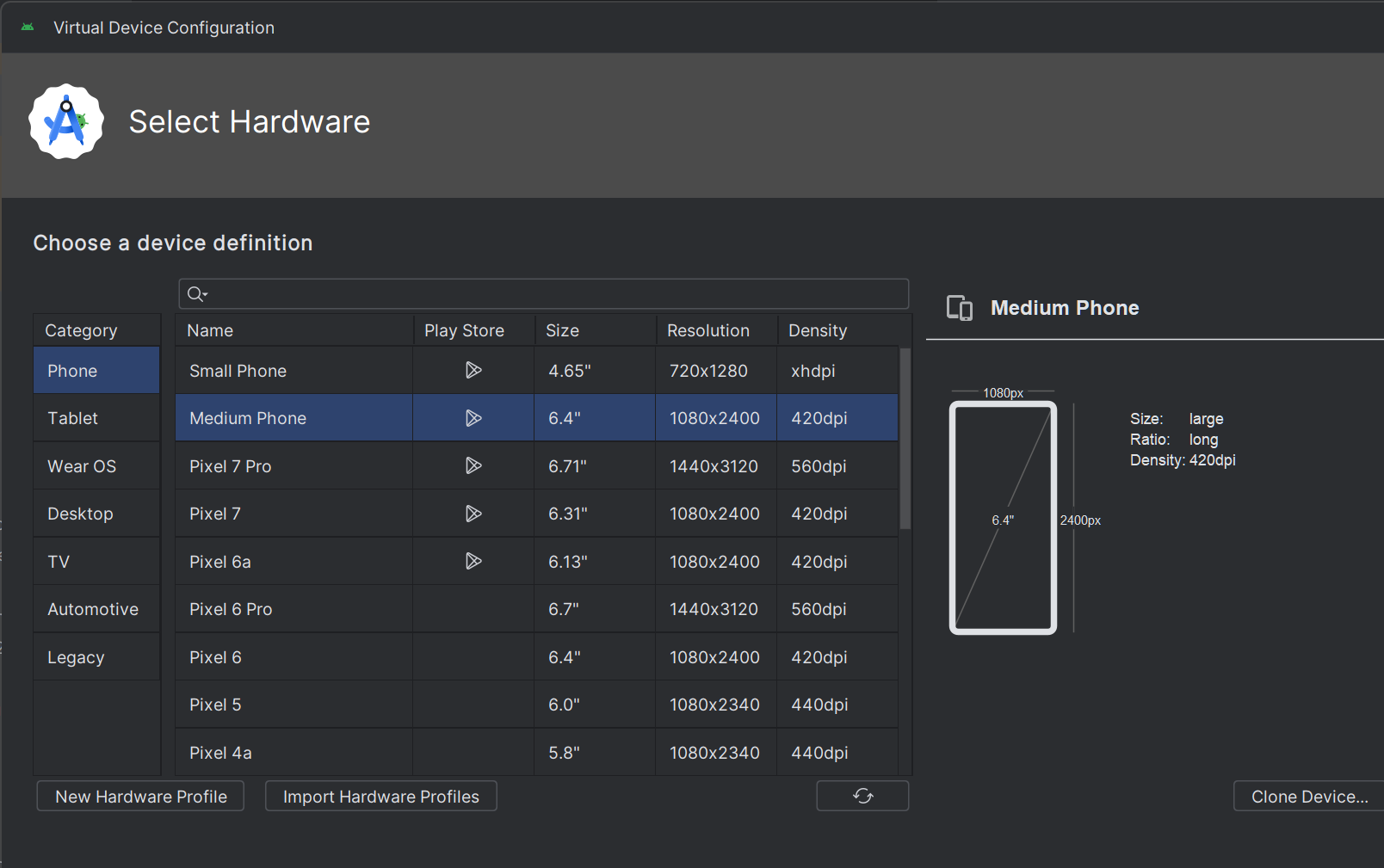
Task: Click the Play Store icon for Pixel 6a
Action: tap(473, 561)
